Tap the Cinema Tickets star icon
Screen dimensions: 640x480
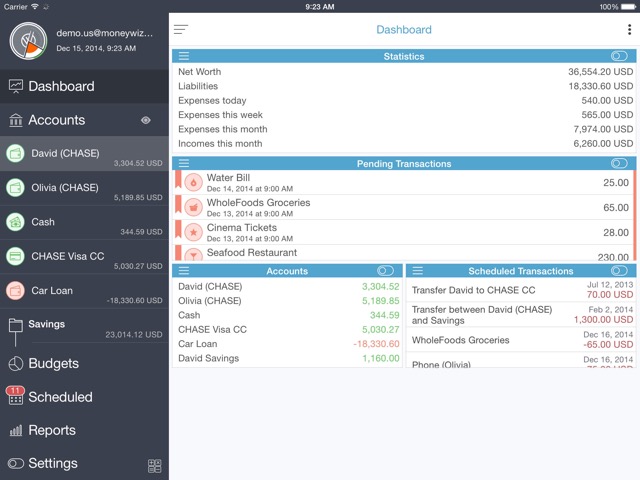tap(193, 232)
